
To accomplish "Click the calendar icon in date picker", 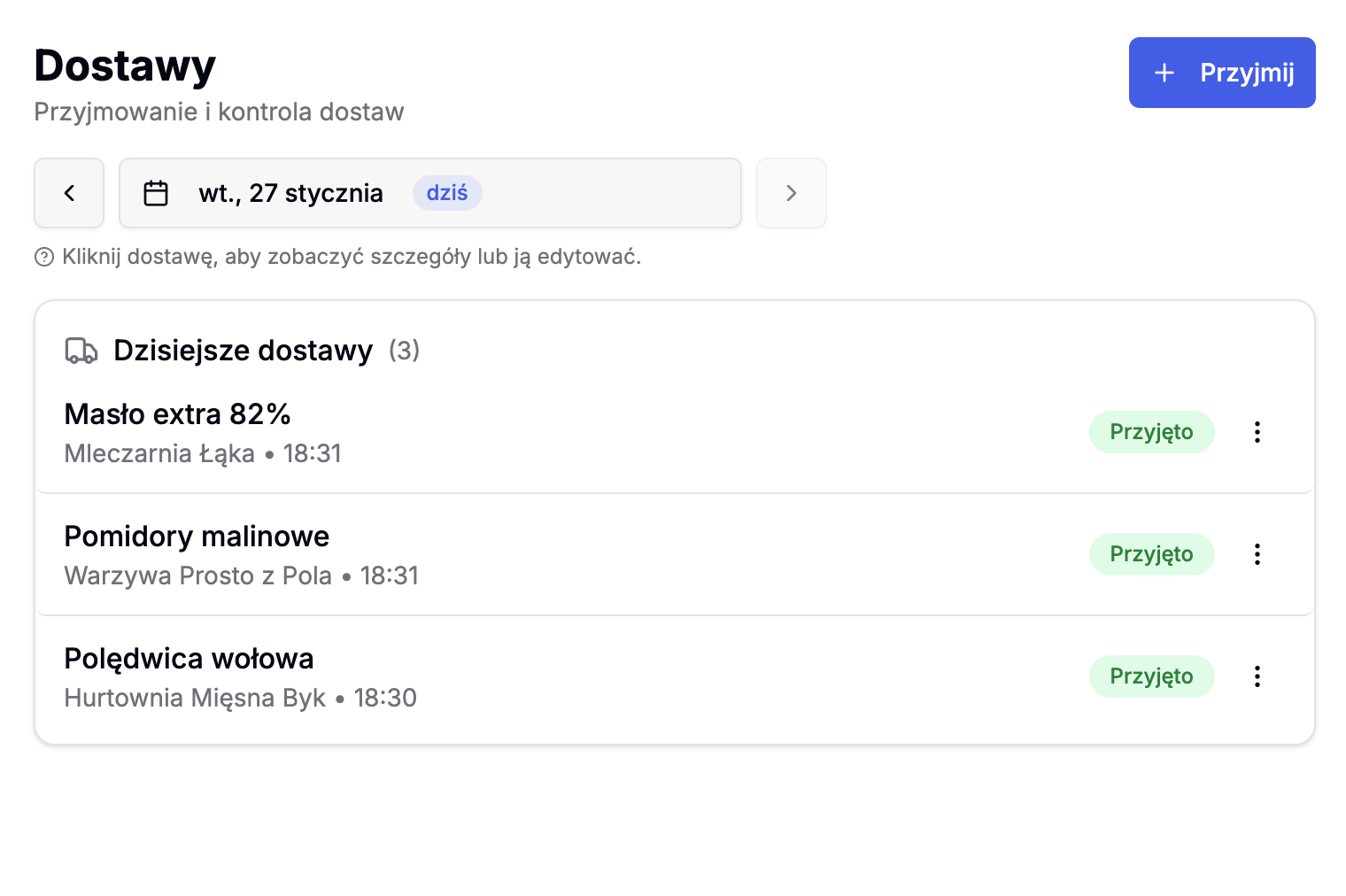I will 156,193.
